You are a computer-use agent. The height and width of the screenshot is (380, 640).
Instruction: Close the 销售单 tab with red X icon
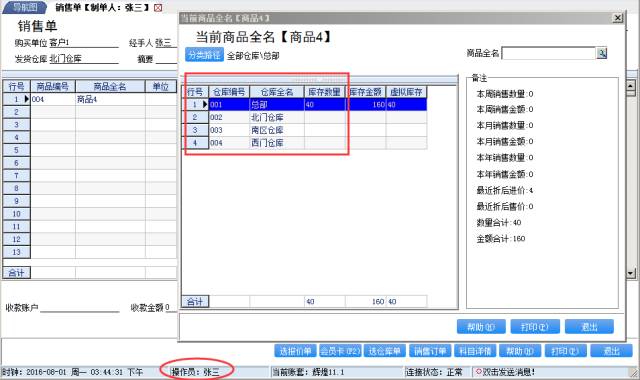(x=158, y=7)
